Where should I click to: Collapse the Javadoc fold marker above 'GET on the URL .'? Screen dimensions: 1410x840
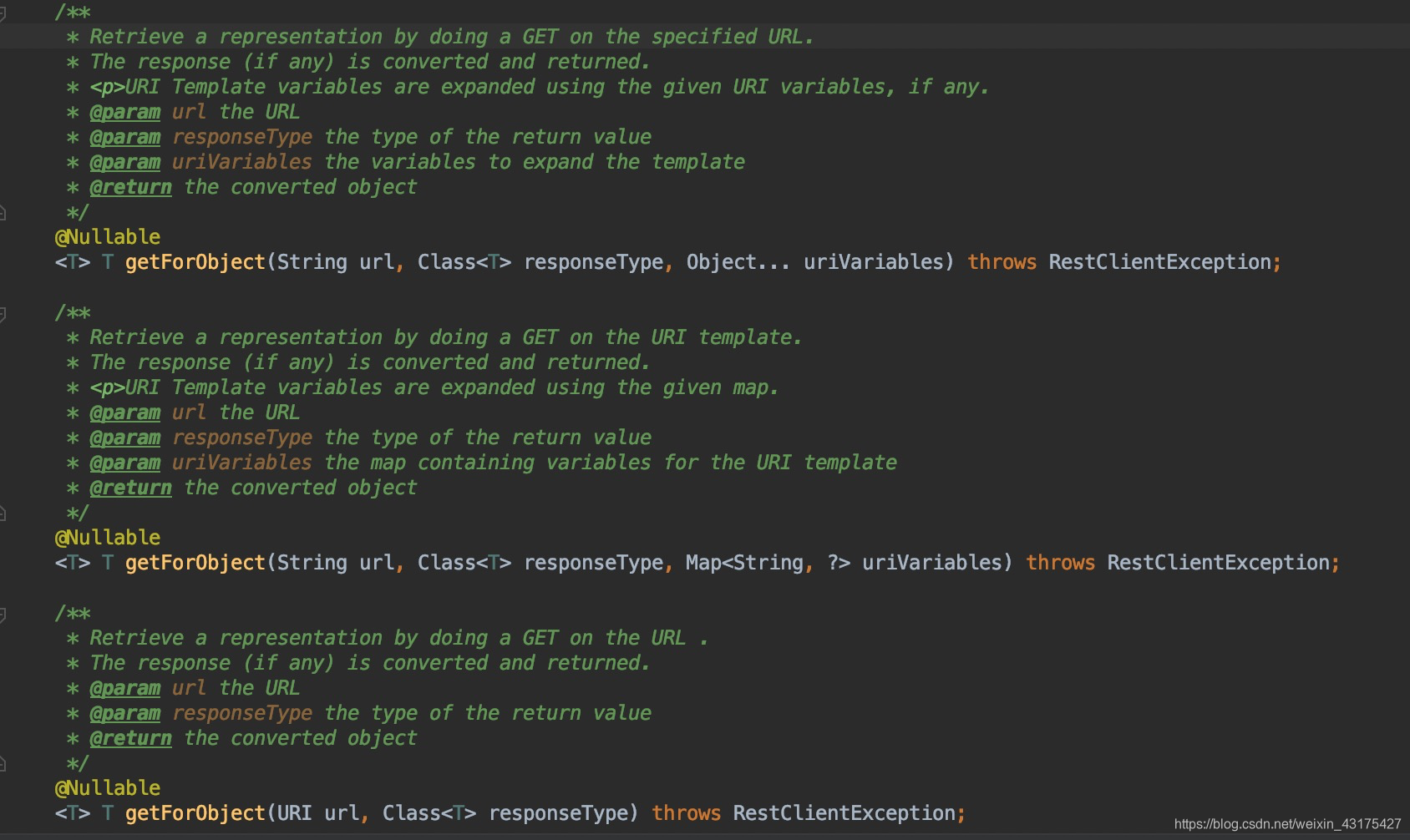(3, 615)
